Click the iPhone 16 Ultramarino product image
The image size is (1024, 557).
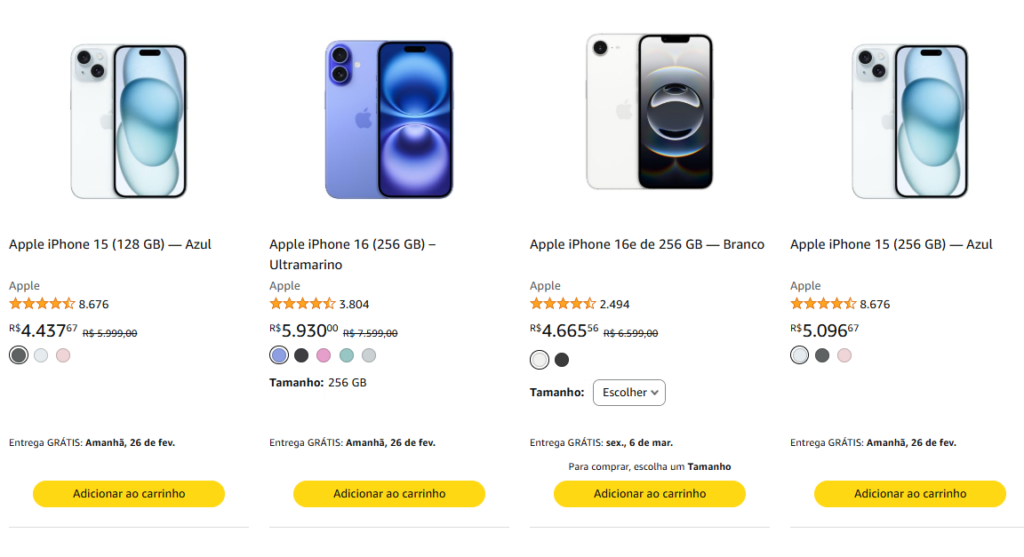click(389, 120)
